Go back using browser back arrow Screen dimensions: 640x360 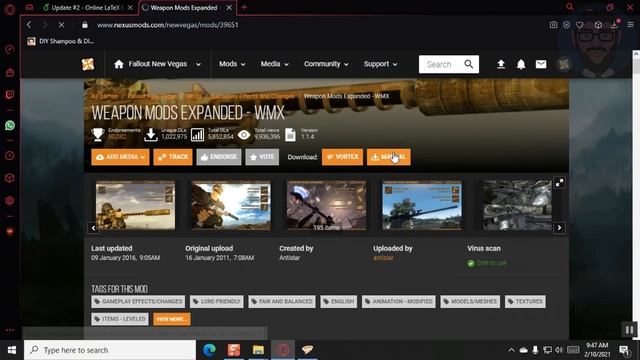click(29, 25)
